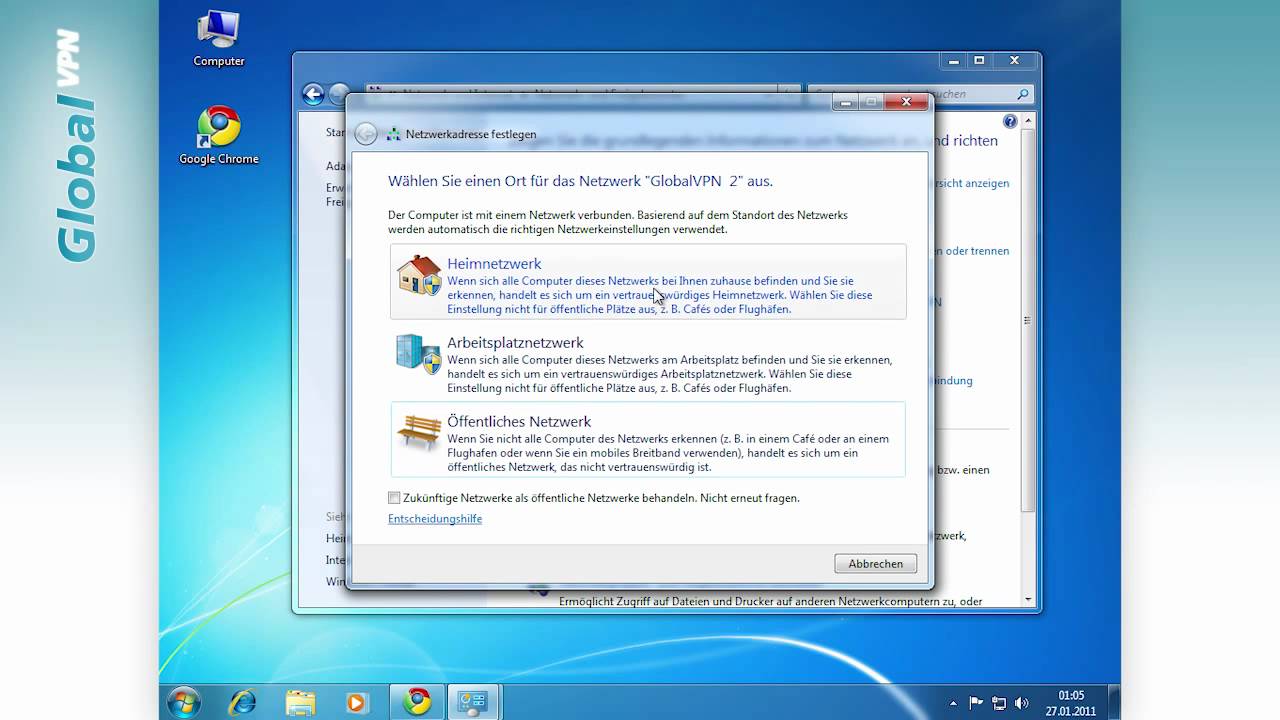Click the dialog's greyed back arrow
The height and width of the screenshot is (720, 1280).
(x=366, y=134)
